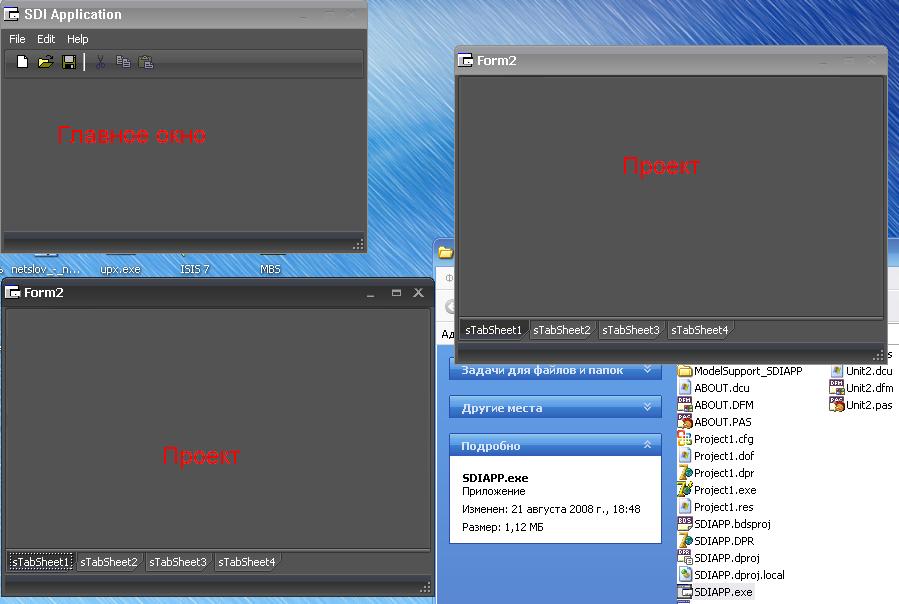Select the SDIAPP.dproj.local file icon
The height and width of the screenshot is (604, 899).
[x=685, y=574]
